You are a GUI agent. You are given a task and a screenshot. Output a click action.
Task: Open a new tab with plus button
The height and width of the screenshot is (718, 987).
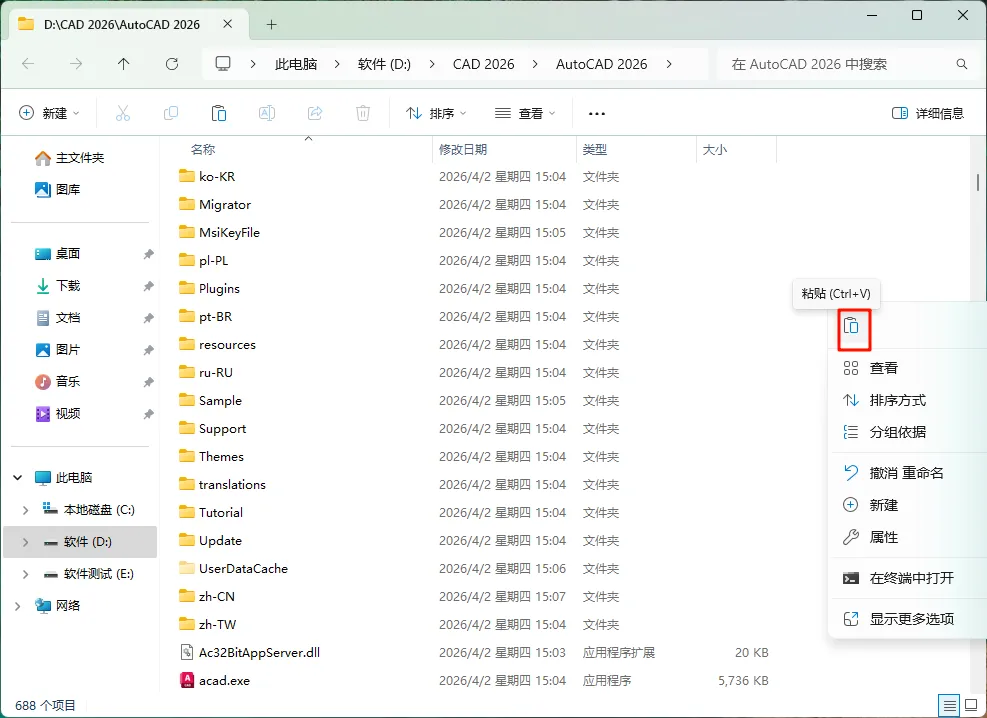pyautogui.click(x=271, y=25)
